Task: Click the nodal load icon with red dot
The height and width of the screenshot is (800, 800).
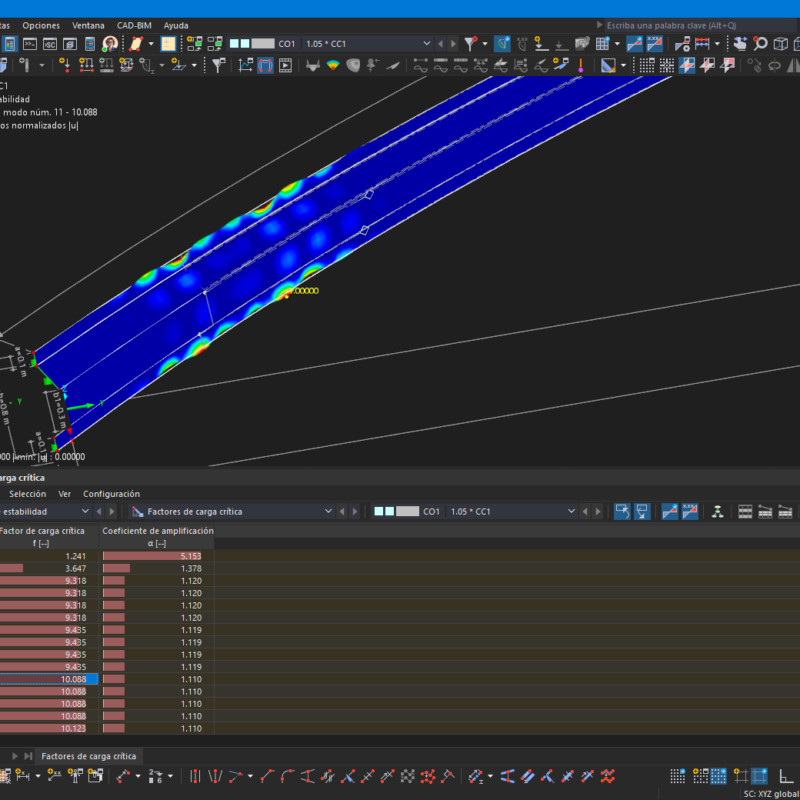Action: click(x=65, y=65)
